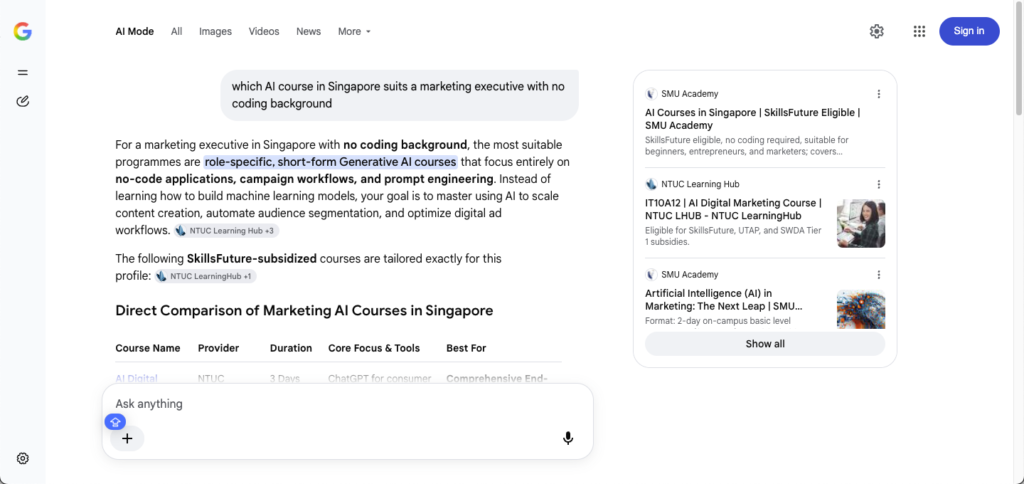Click Format: 2-day on-campus basic level text
Image resolution: width=1024 pixels, height=484 pixels.
point(718,321)
